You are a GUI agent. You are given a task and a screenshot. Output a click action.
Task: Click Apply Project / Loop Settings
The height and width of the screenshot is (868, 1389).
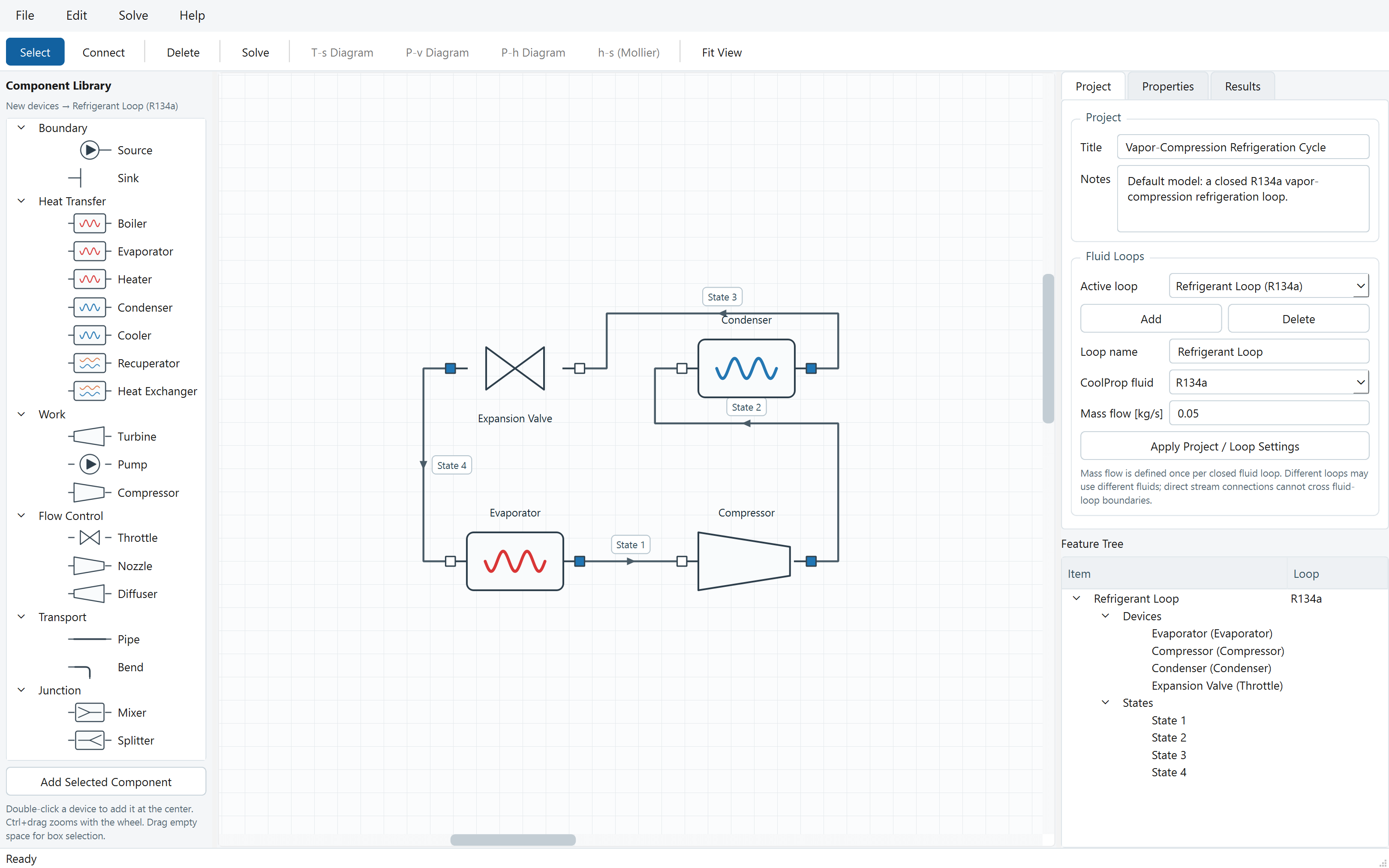[1224, 446]
